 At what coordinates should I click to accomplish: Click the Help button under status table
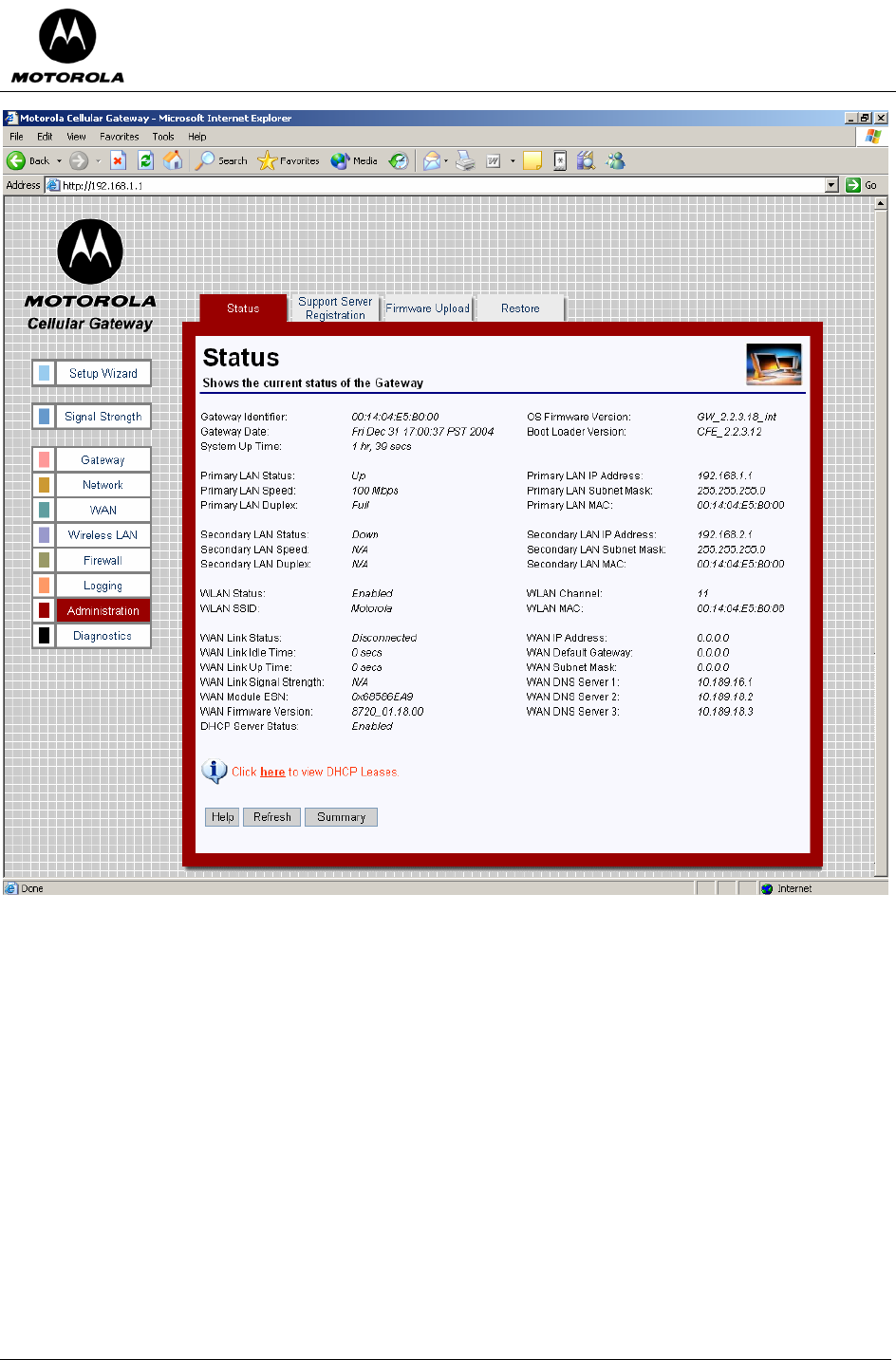(223, 817)
